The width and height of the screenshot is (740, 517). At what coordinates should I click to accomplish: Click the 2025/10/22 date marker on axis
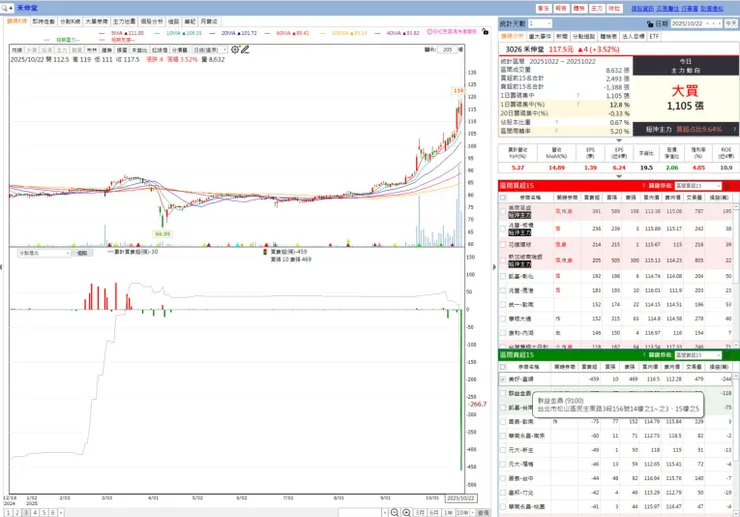click(x=461, y=498)
